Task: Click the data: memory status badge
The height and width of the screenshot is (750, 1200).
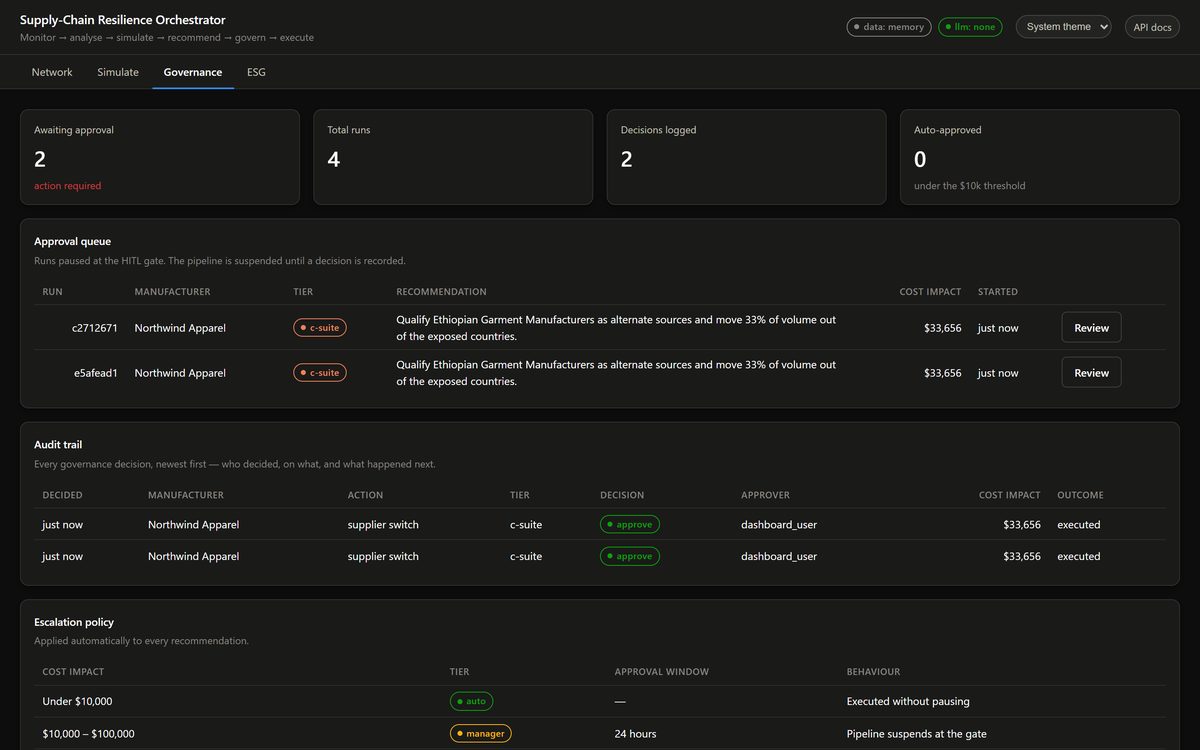Action: click(x=889, y=27)
